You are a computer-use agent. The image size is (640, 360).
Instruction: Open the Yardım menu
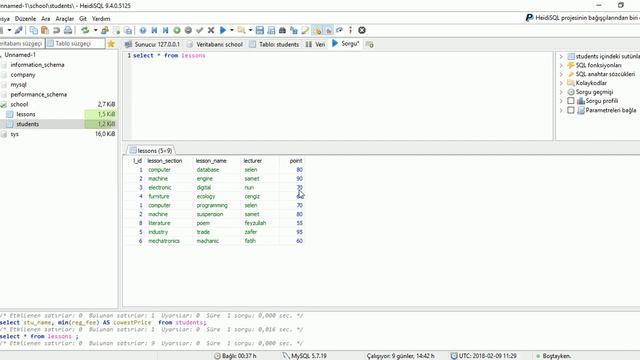click(x=101, y=19)
